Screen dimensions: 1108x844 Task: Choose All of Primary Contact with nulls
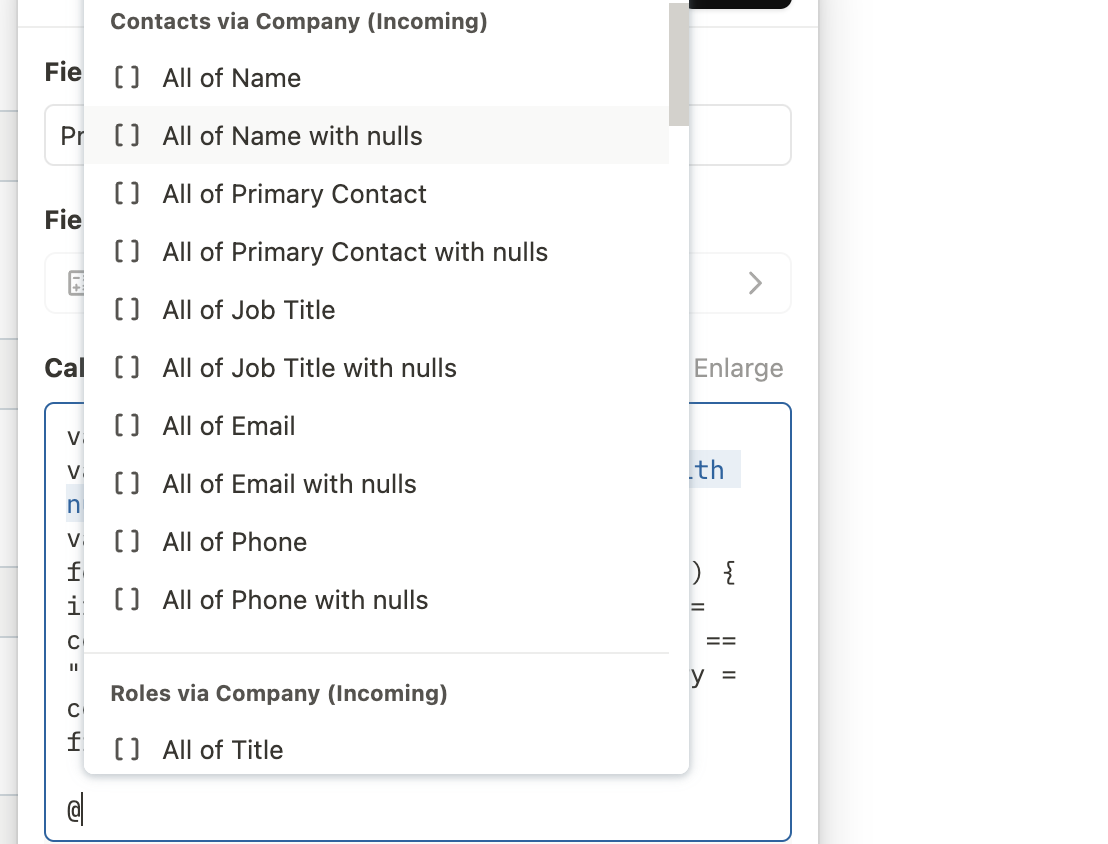(377, 252)
